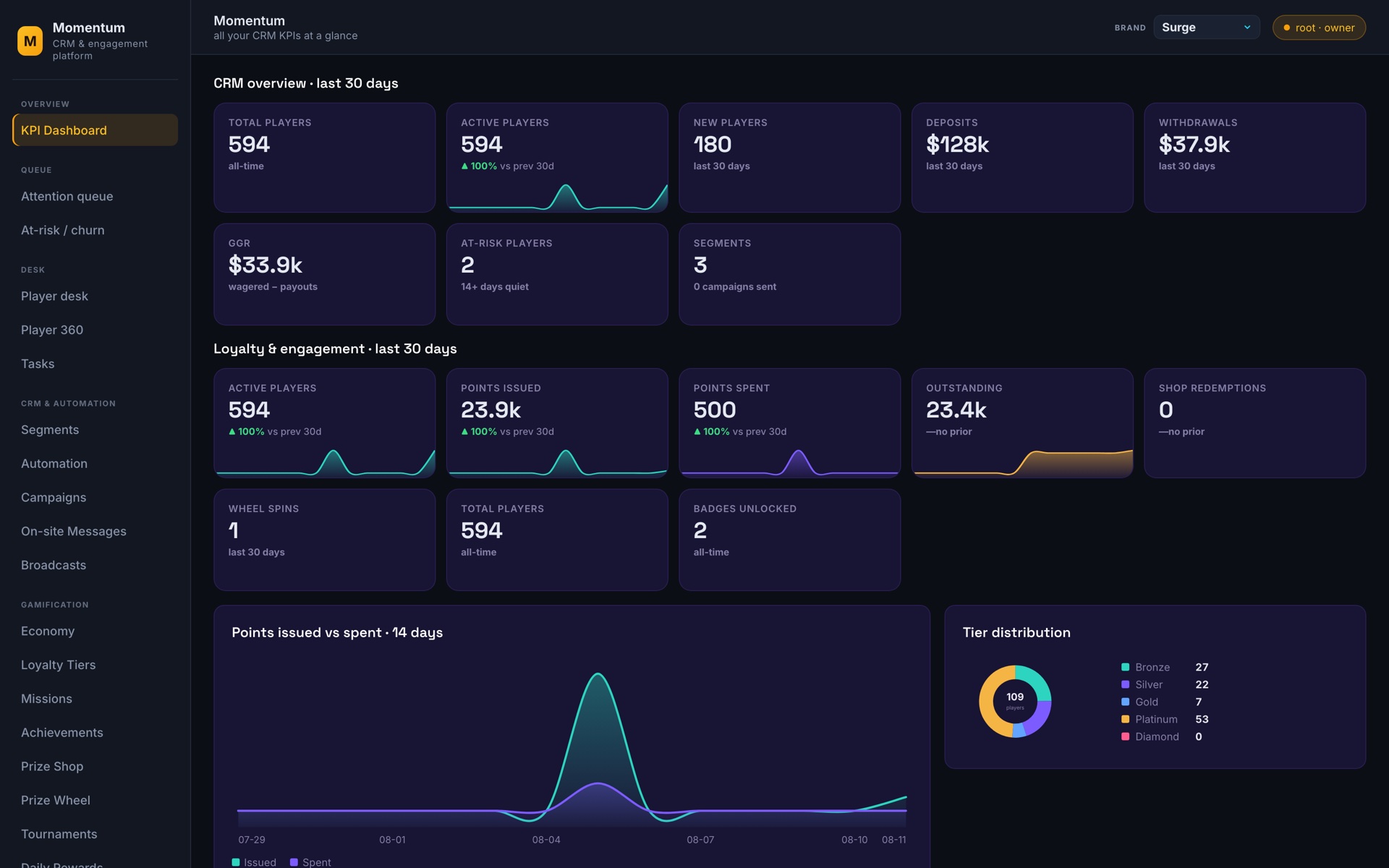Click the Badges Unlocked card
Image resolution: width=1389 pixels, height=868 pixels.
tap(789, 540)
